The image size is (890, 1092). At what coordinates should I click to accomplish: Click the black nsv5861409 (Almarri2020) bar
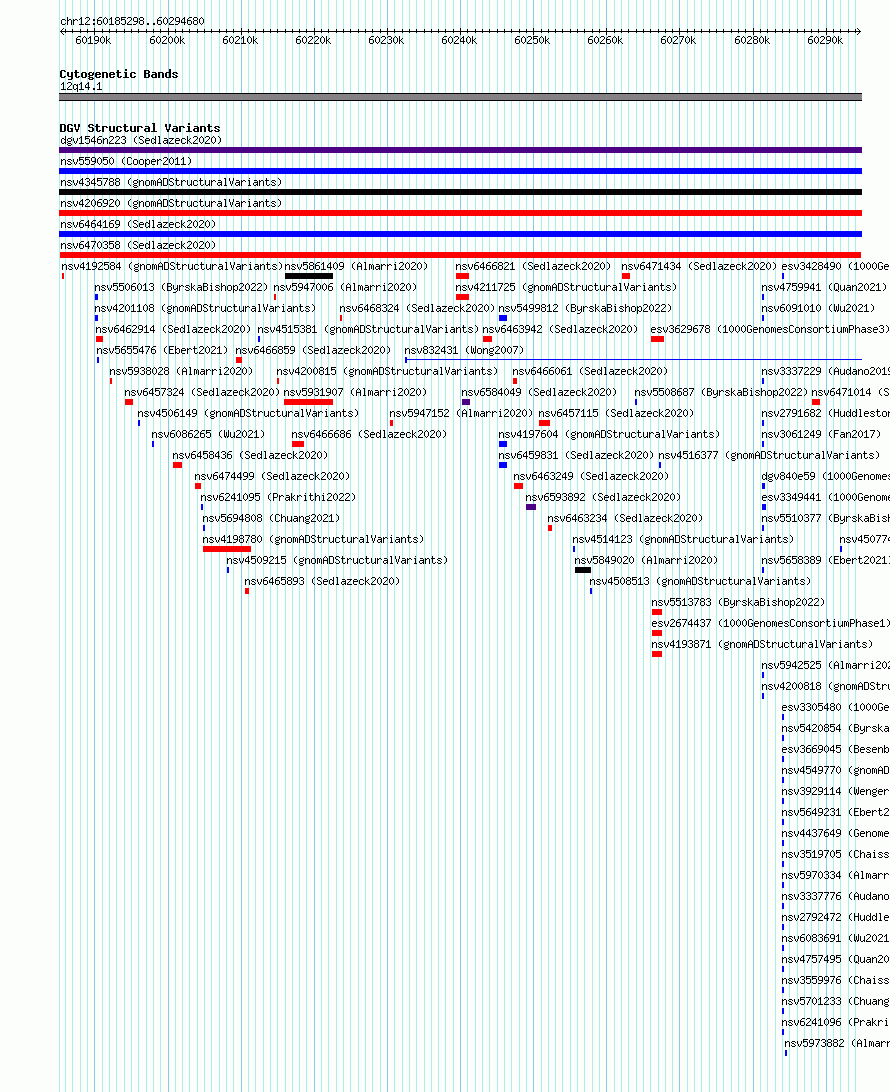tap(309, 276)
